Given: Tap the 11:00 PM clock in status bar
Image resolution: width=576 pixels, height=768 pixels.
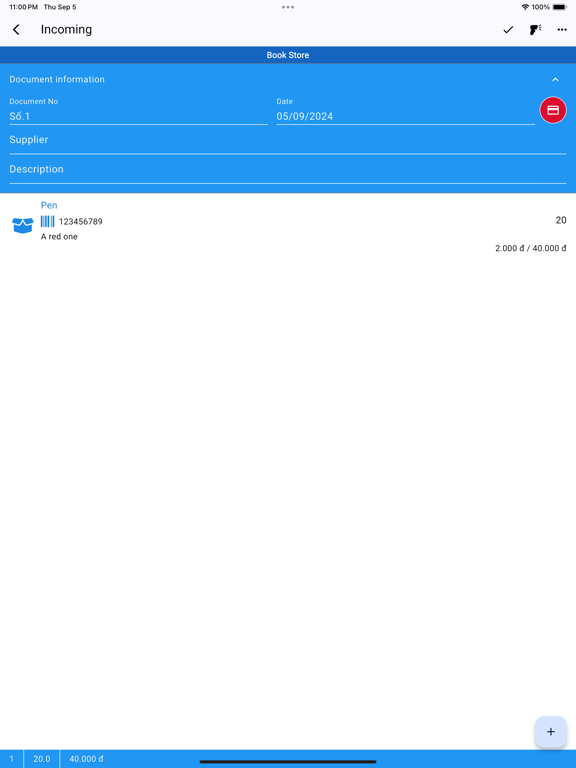Looking at the screenshot, I should click(x=24, y=7).
